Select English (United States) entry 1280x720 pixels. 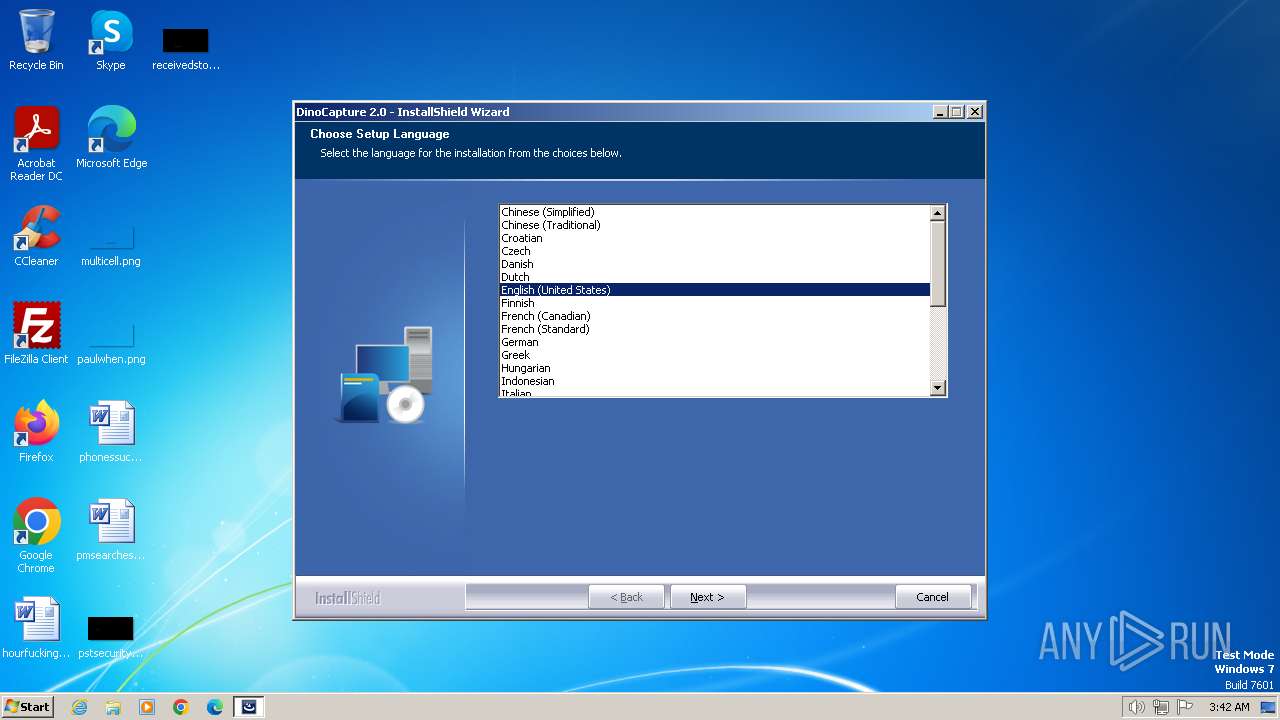[x=715, y=290]
